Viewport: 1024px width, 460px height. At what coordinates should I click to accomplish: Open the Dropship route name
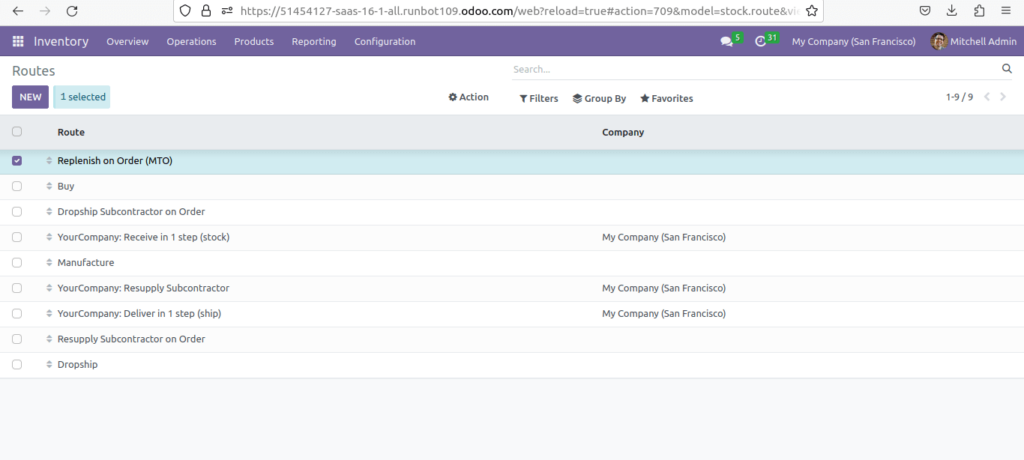point(77,365)
